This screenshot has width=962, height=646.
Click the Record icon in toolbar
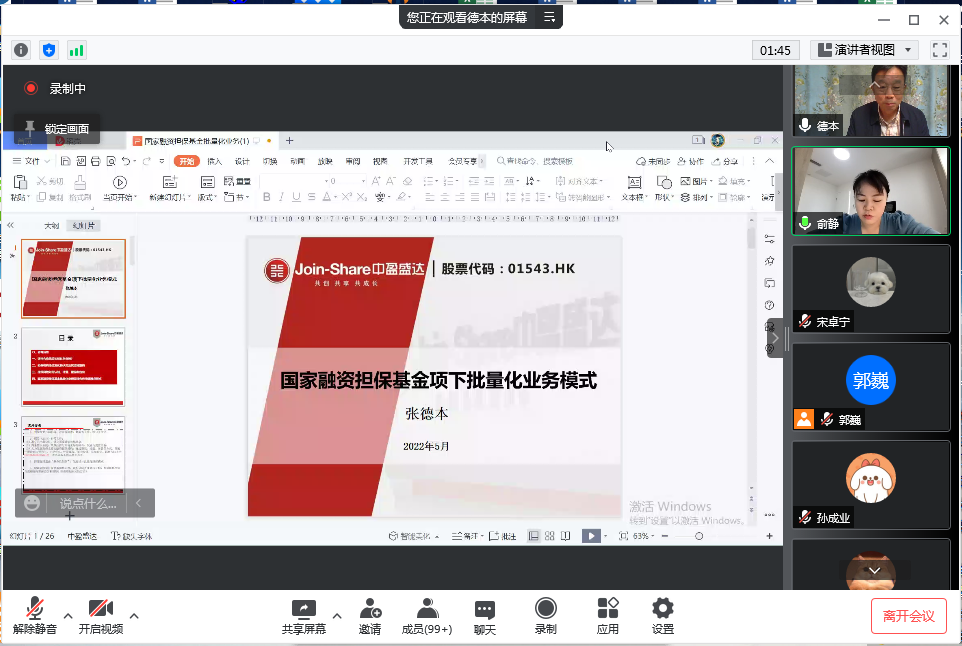(545, 609)
